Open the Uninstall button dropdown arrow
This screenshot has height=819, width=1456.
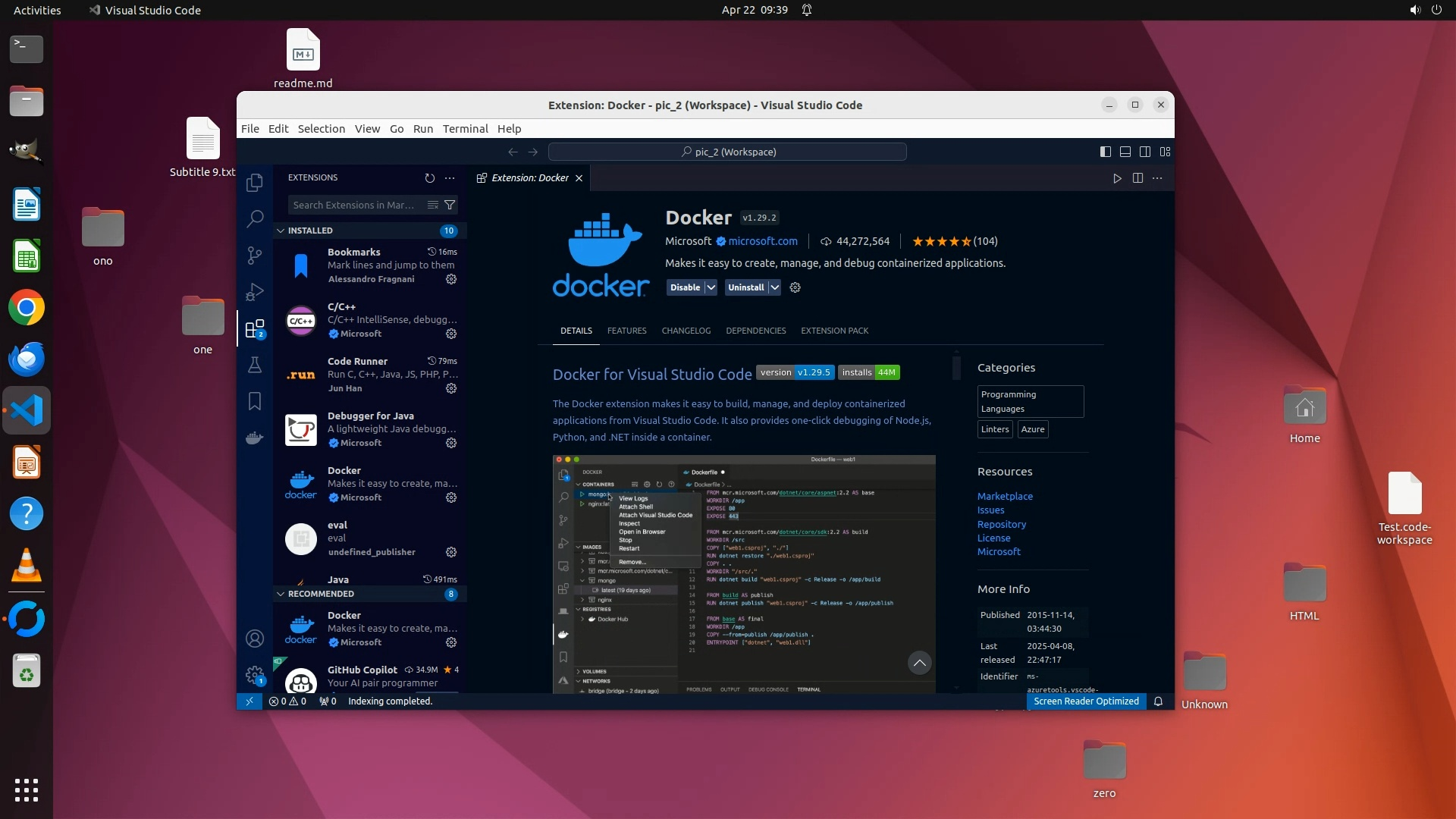click(x=774, y=287)
